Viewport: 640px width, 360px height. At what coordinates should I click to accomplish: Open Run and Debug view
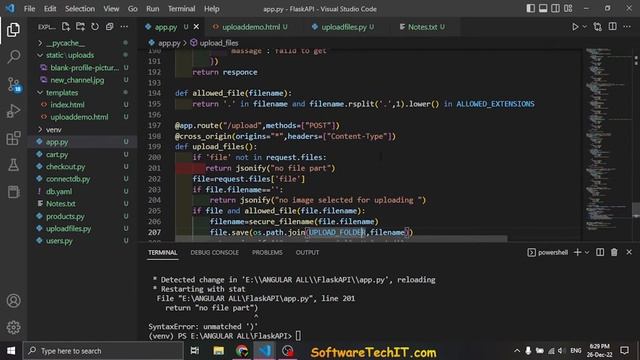pyautogui.click(x=13, y=111)
